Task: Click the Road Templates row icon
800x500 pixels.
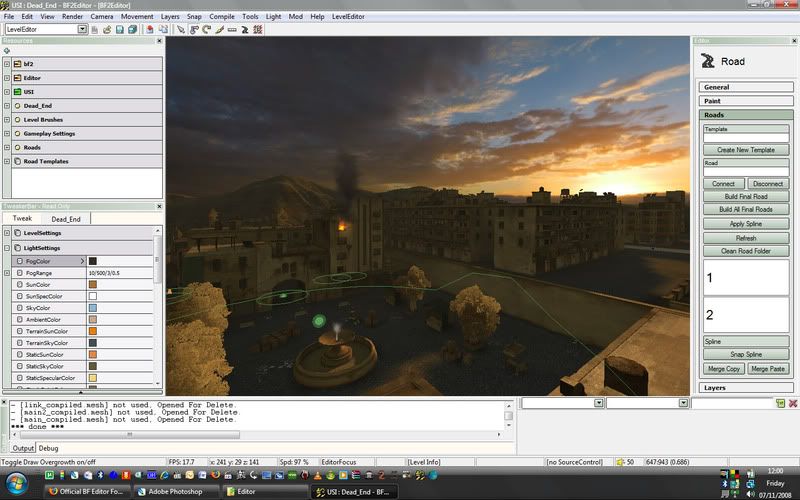Action: pos(17,161)
